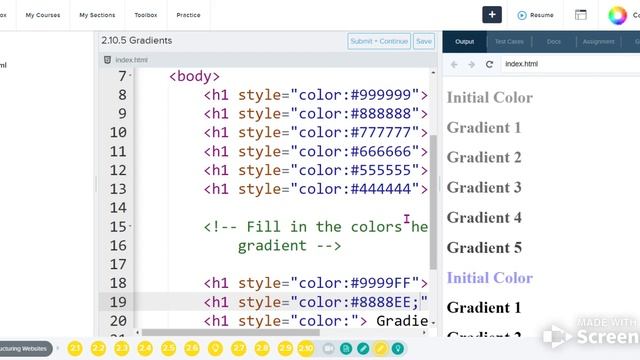Open the yellow pencil current exercise icon

click(x=380, y=349)
